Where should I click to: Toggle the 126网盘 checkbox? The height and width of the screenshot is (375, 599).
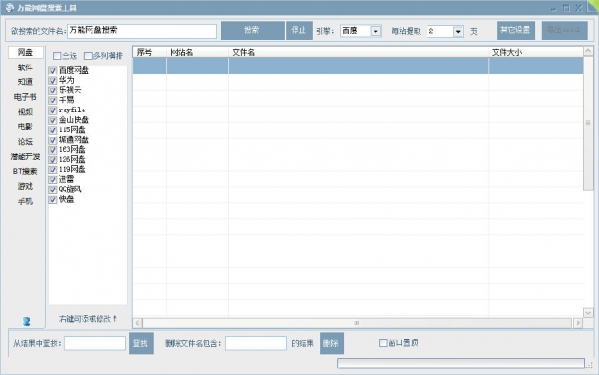pos(53,160)
